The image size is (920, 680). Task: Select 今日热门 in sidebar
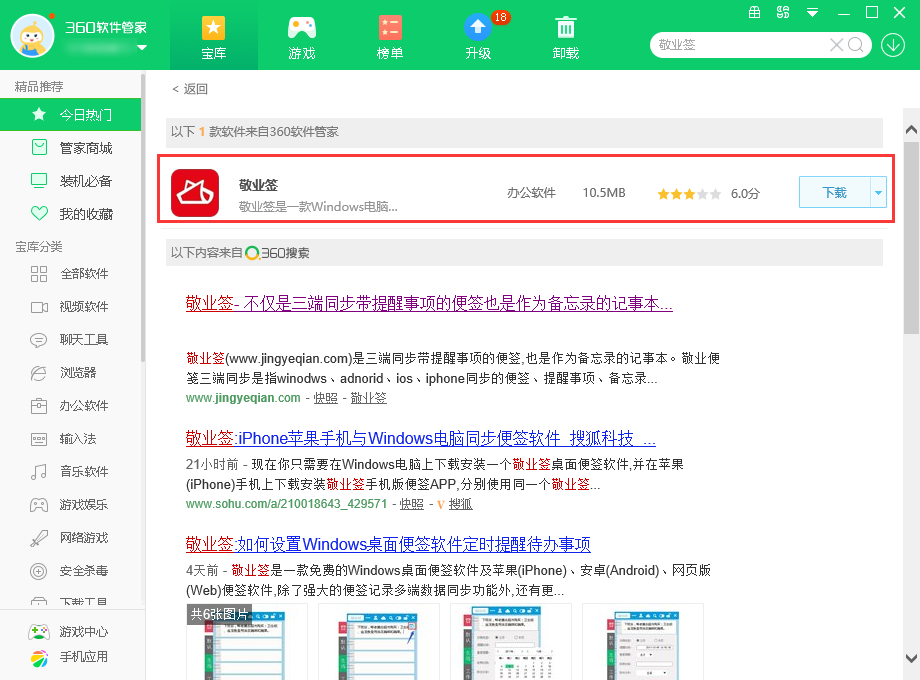(70, 114)
